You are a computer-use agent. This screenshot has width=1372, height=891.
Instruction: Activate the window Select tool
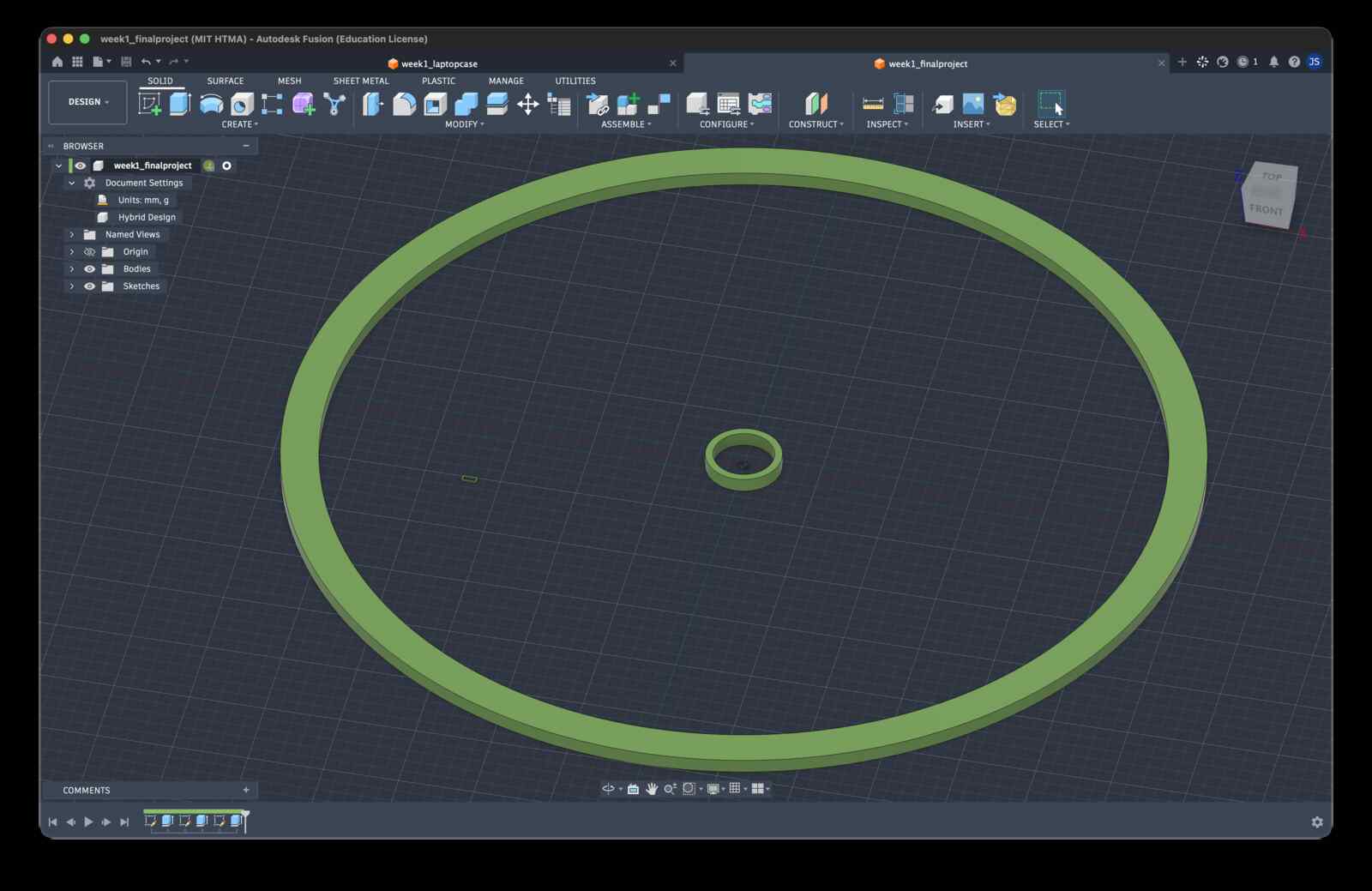tap(1051, 104)
